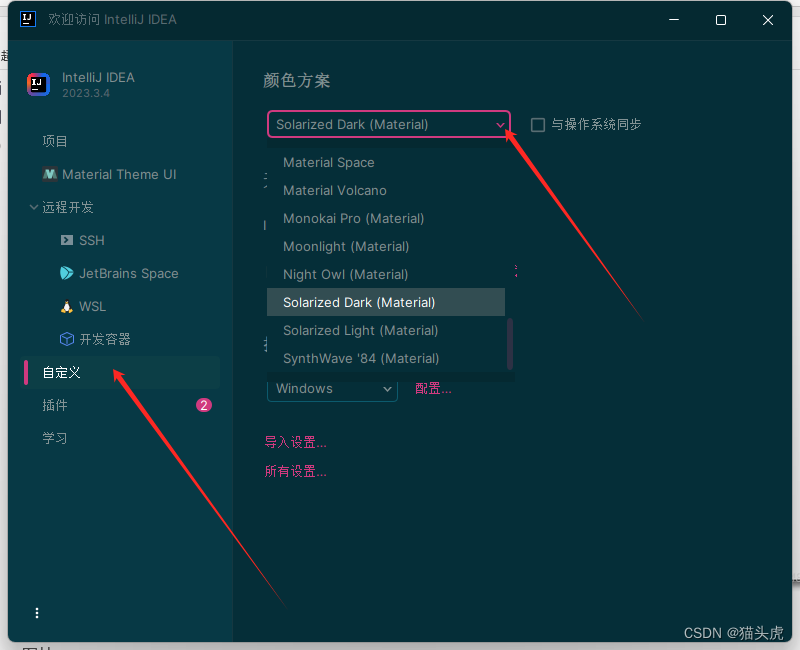The image size is (800, 650).
Task: Click the JetBrains Space icon
Action: click(x=66, y=273)
